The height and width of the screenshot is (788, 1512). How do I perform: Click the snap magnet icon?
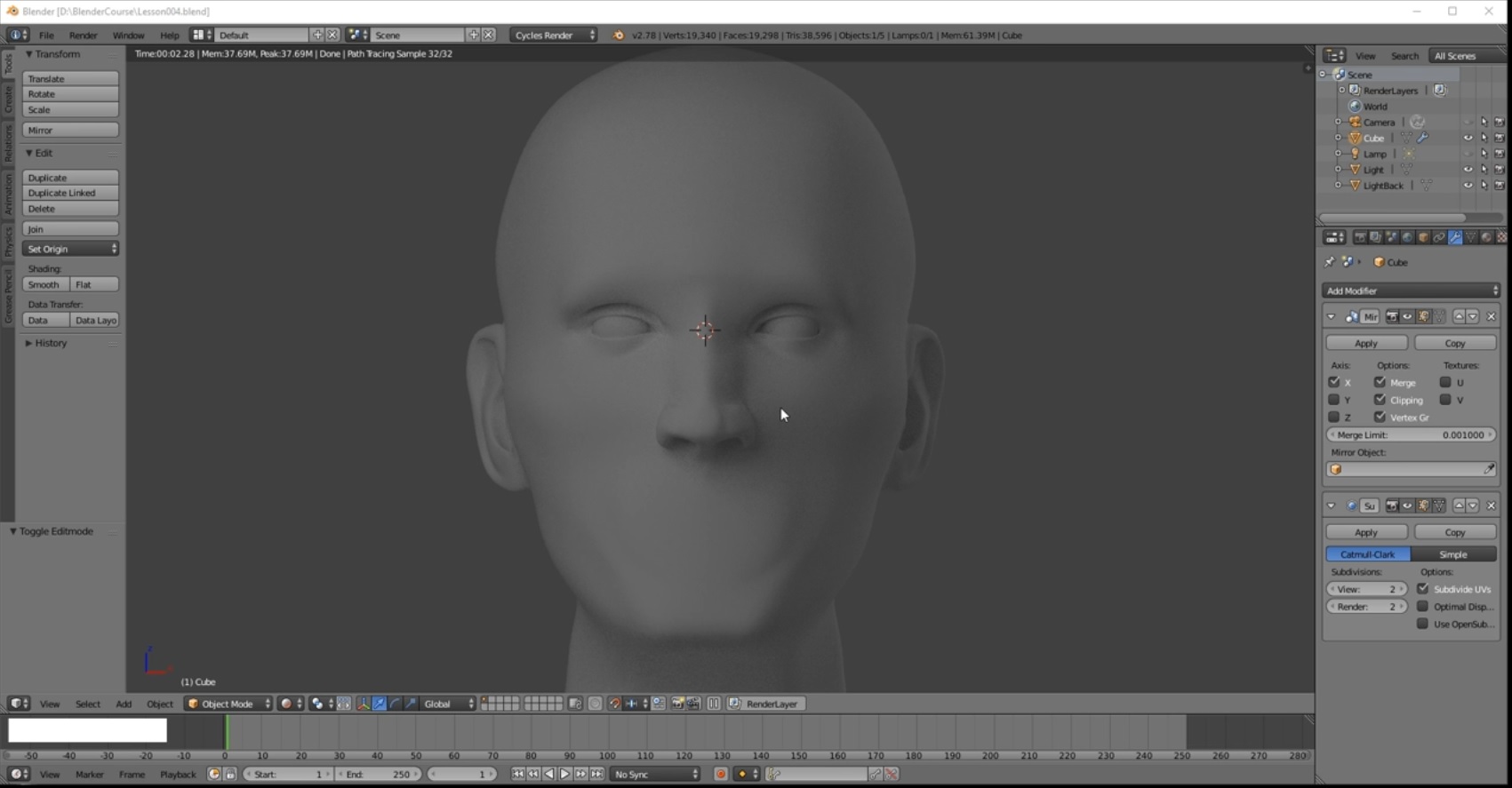coord(614,704)
